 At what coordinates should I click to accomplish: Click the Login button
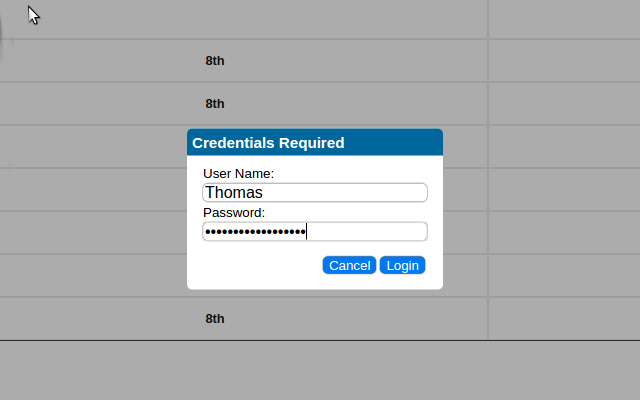pyautogui.click(x=402, y=265)
